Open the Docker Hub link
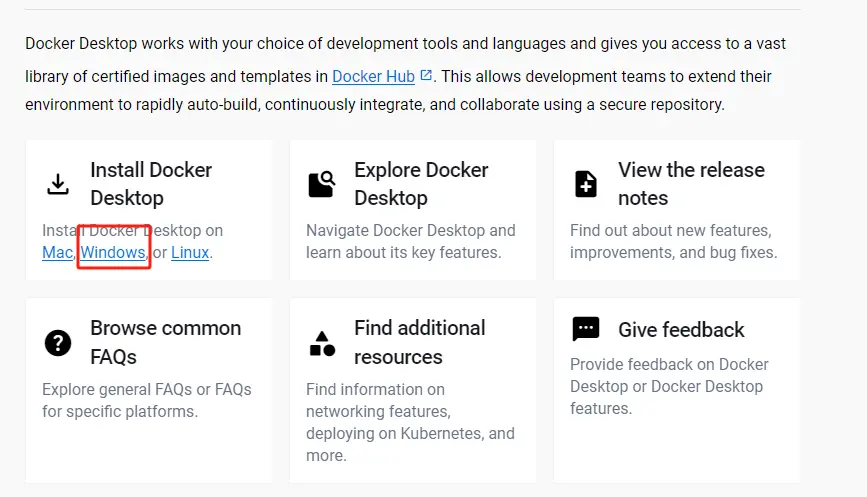Screen dimensions: 867x497 tap(373, 76)
